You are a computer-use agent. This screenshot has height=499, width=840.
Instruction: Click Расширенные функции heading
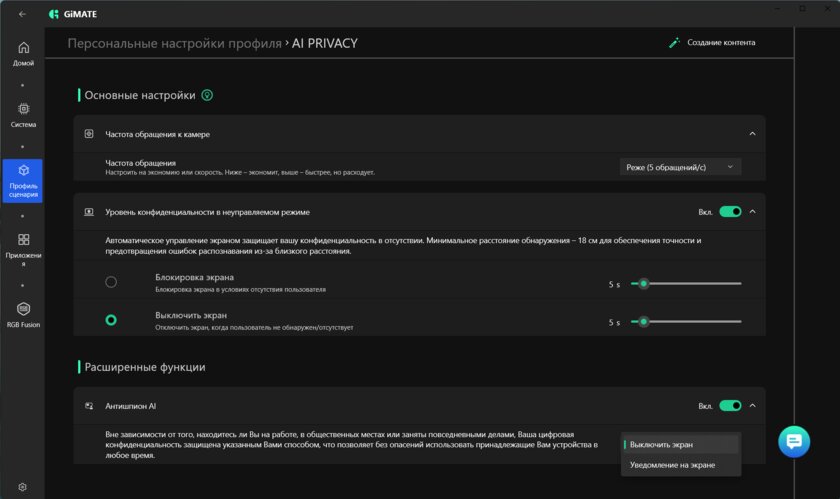[145, 367]
